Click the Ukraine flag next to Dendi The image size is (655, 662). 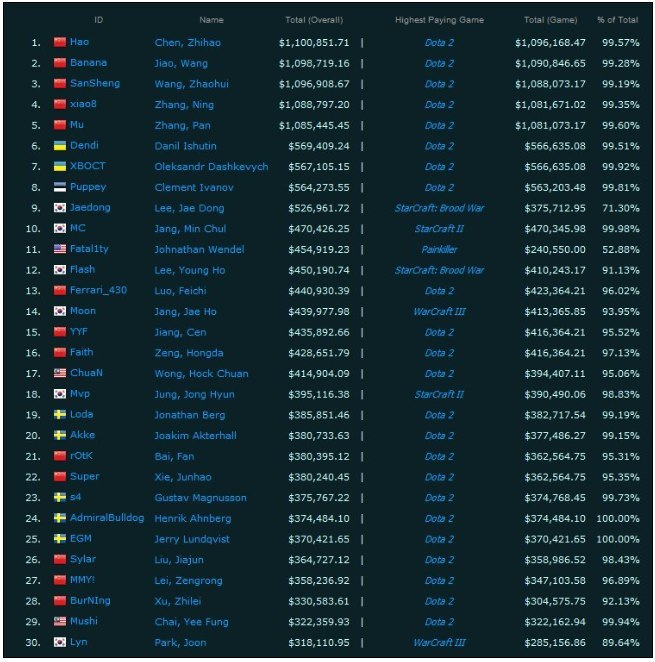click(x=60, y=146)
